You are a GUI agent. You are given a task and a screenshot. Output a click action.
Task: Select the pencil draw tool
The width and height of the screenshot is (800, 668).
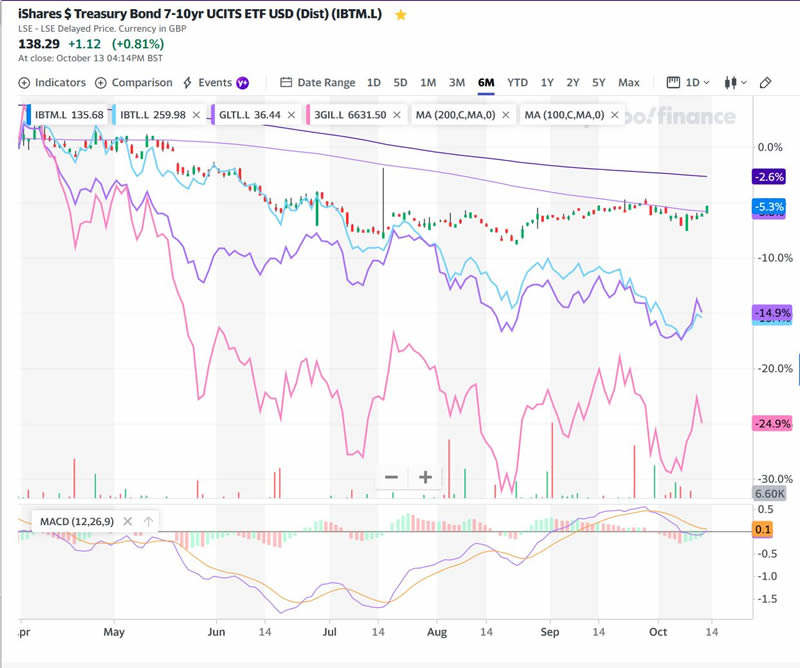765,83
